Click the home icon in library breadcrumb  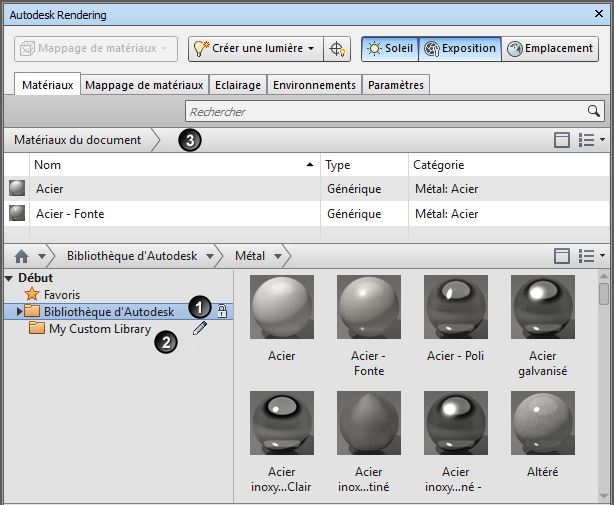tap(21, 256)
